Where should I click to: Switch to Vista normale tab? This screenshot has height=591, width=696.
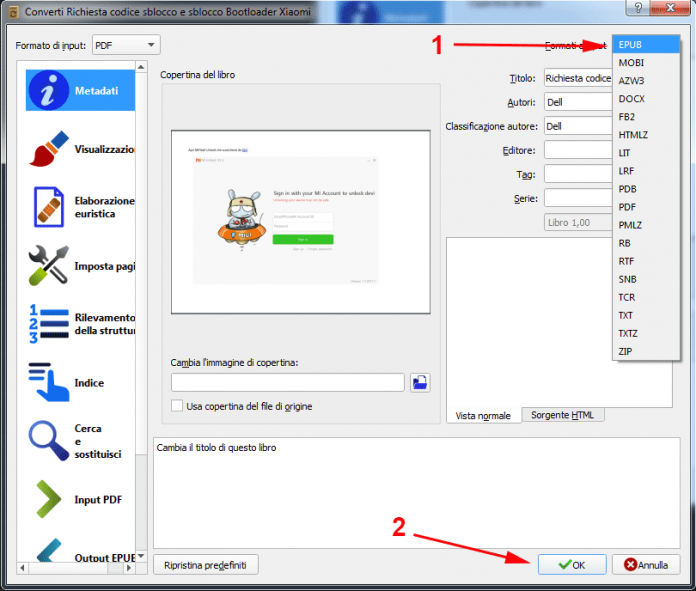click(x=483, y=416)
